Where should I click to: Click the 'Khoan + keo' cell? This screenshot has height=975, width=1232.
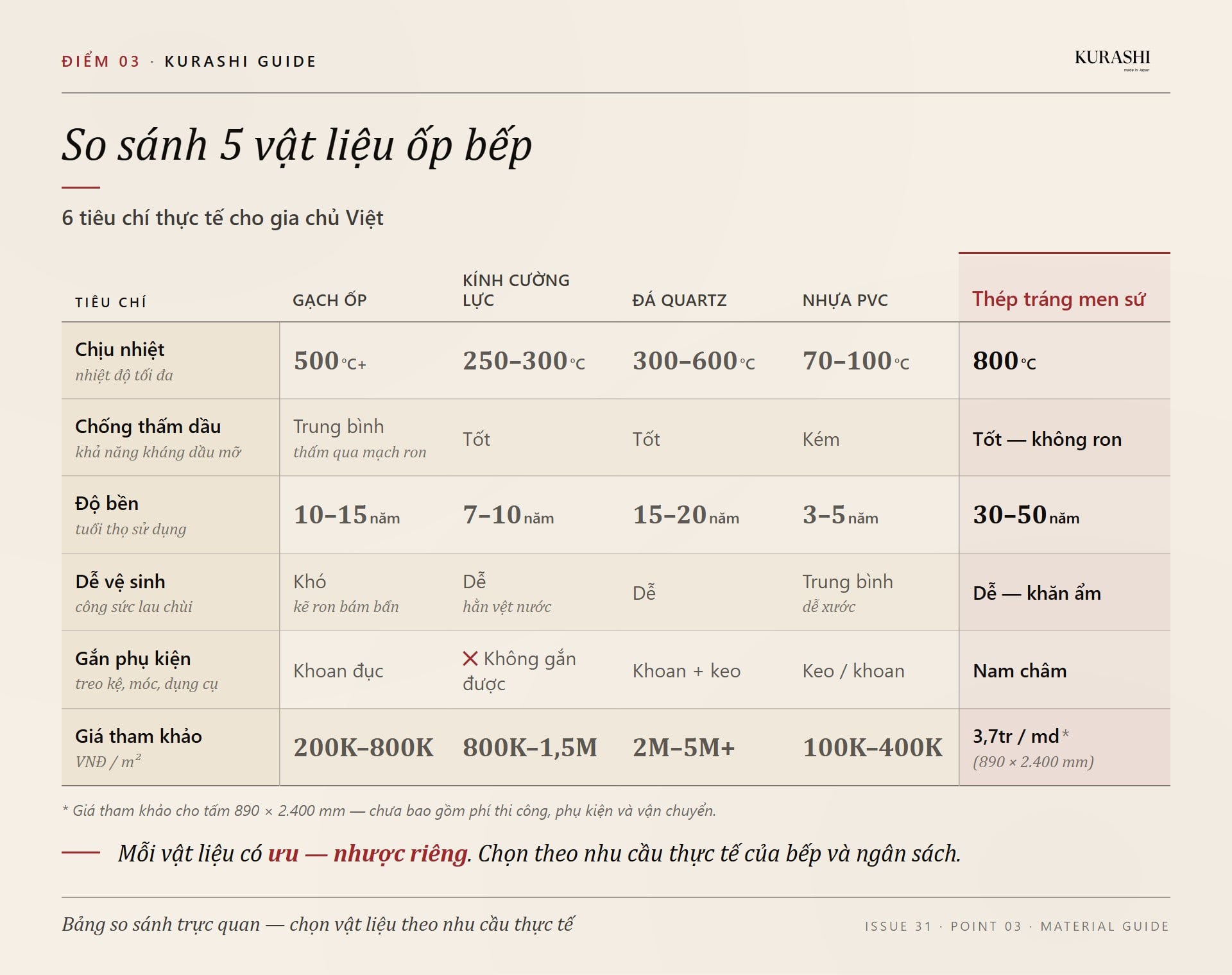687,671
